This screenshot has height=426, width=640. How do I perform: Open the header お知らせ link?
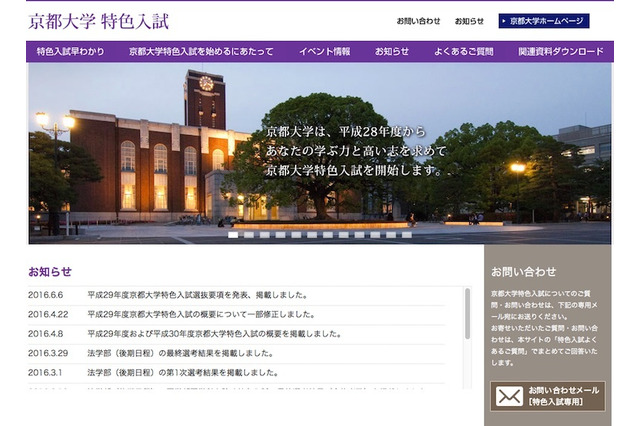[x=469, y=21]
